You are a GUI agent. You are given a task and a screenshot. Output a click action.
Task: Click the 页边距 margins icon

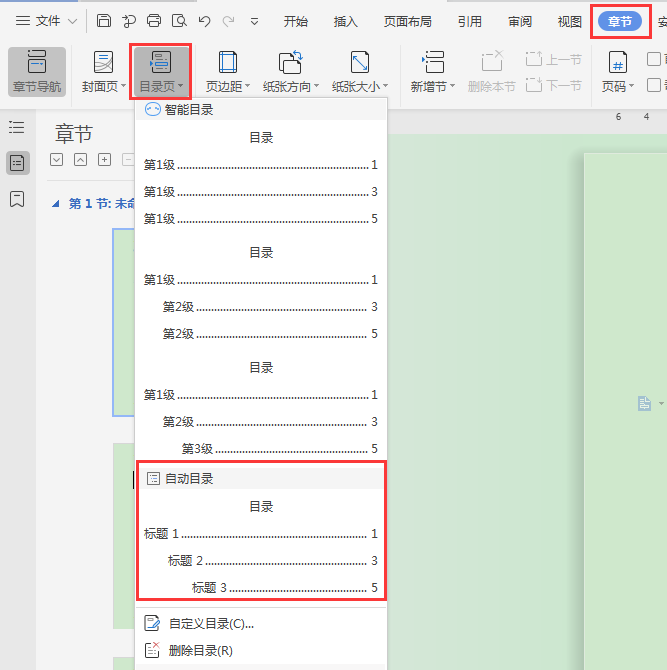click(228, 63)
